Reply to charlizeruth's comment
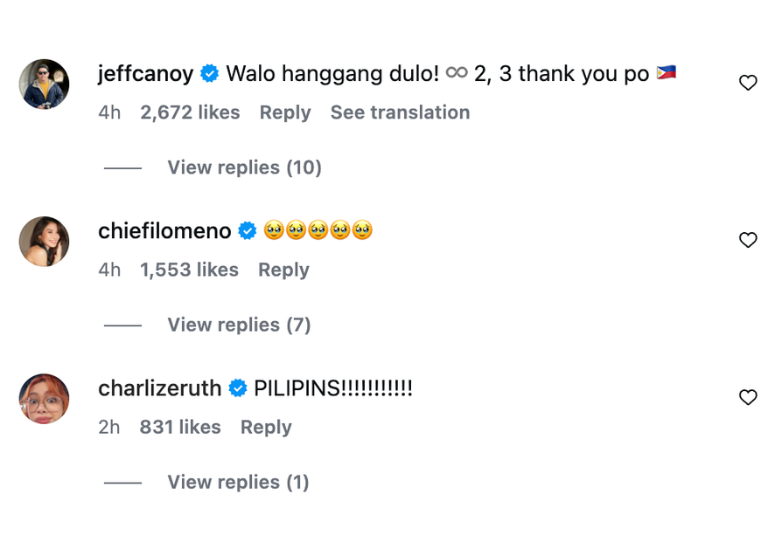This screenshot has height=550, width=775. pos(265,427)
